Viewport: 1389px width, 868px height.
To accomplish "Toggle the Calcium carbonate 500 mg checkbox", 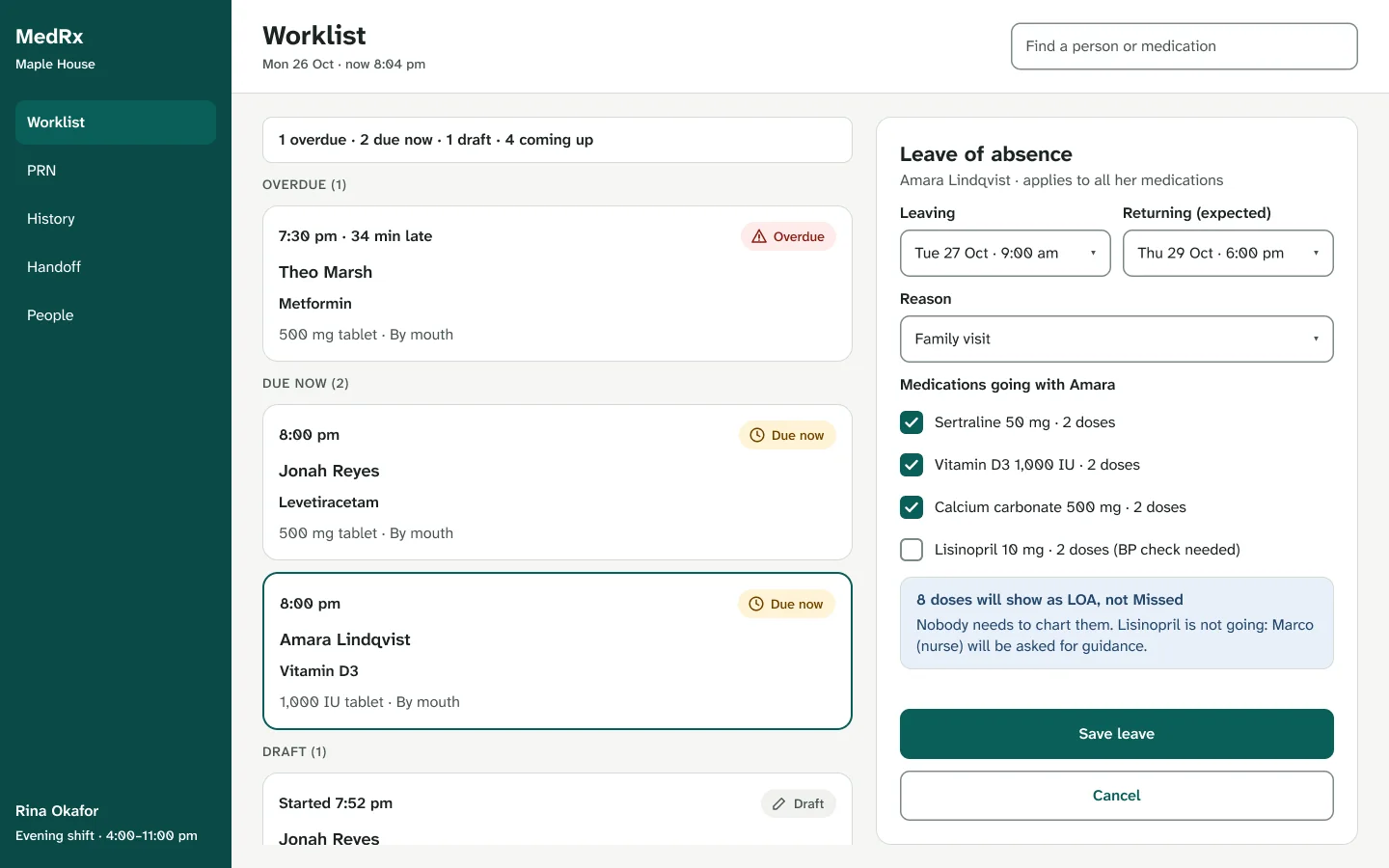I will point(912,507).
